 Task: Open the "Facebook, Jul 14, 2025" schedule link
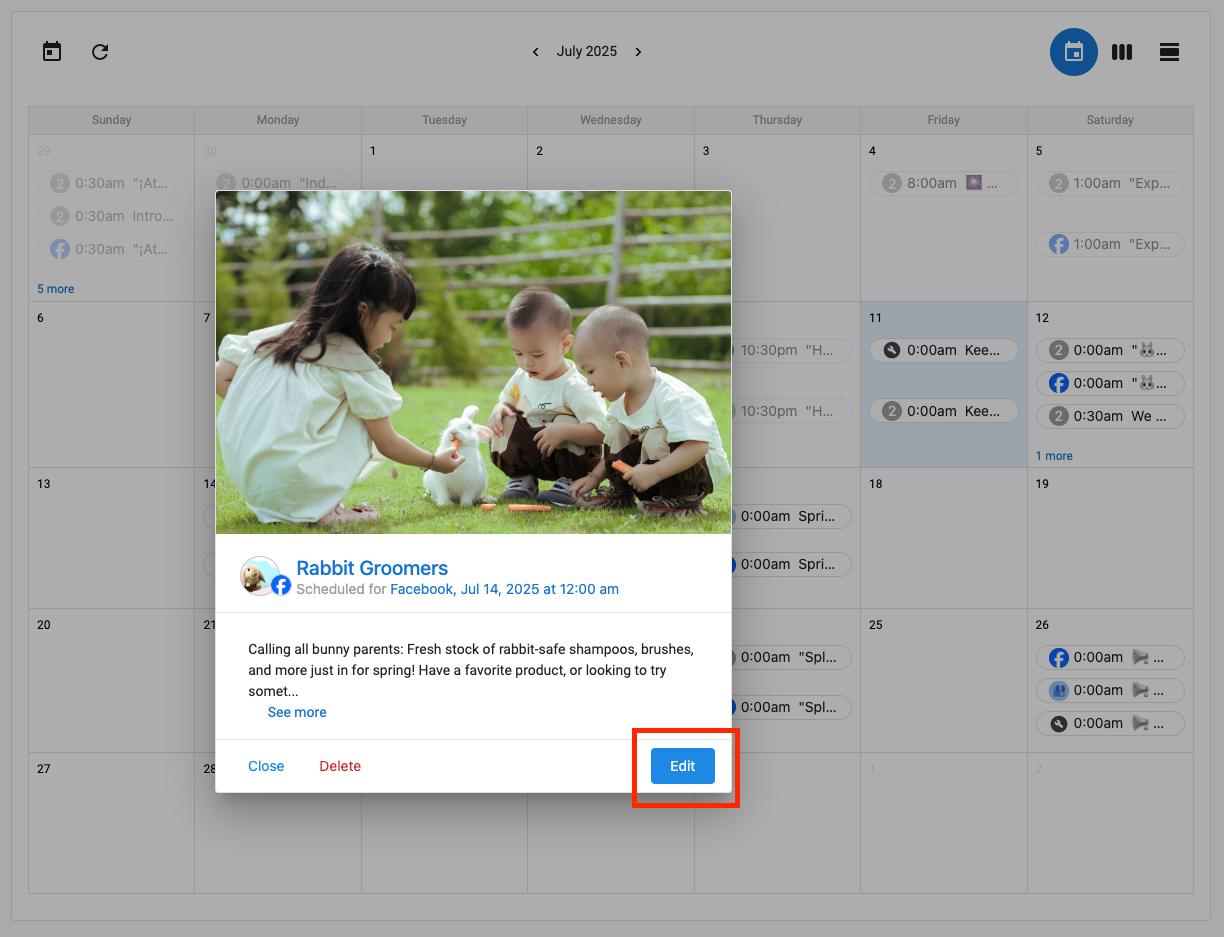505,589
